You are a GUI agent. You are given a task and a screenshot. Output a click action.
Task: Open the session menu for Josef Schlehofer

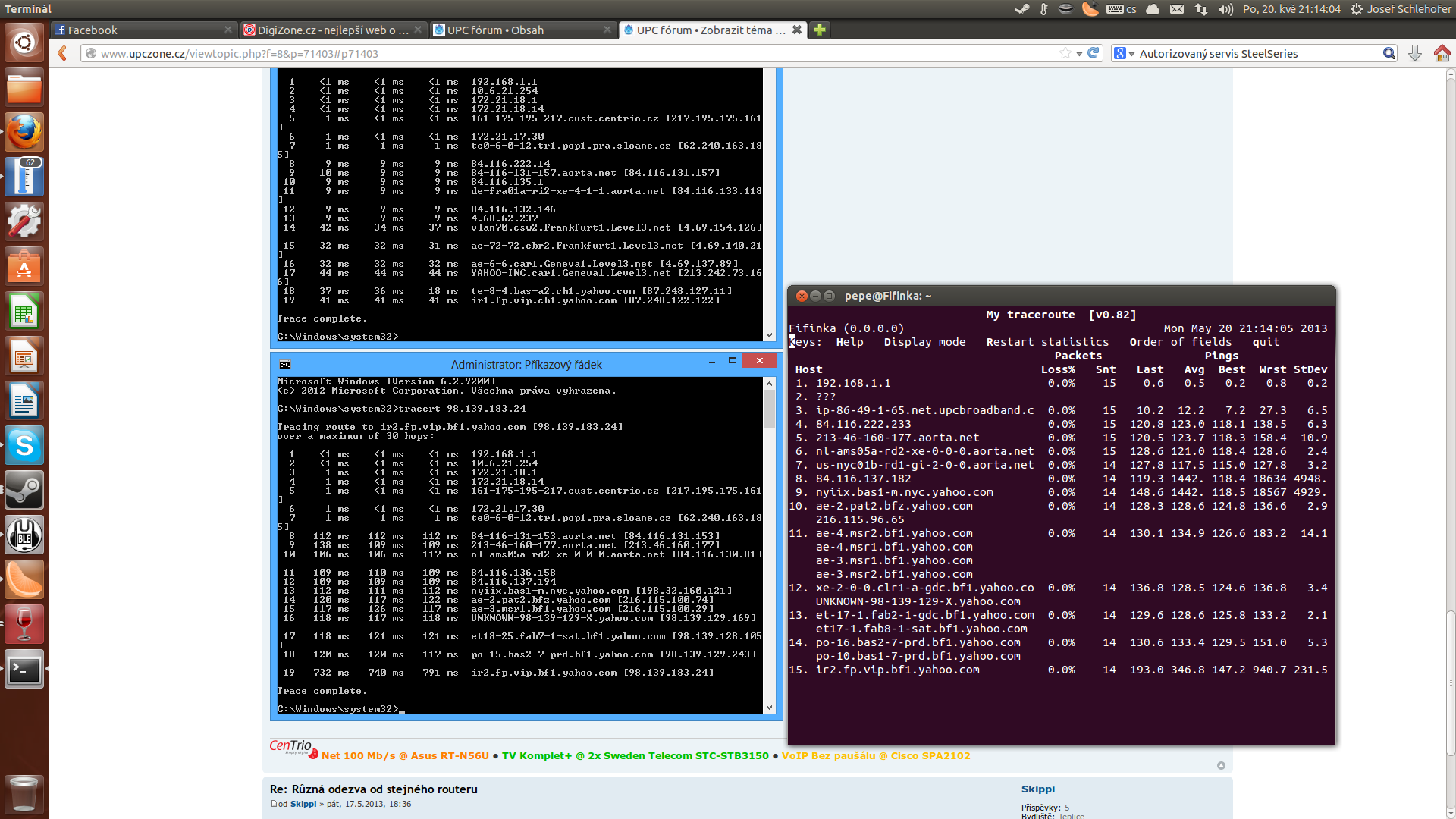click(1401, 9)
